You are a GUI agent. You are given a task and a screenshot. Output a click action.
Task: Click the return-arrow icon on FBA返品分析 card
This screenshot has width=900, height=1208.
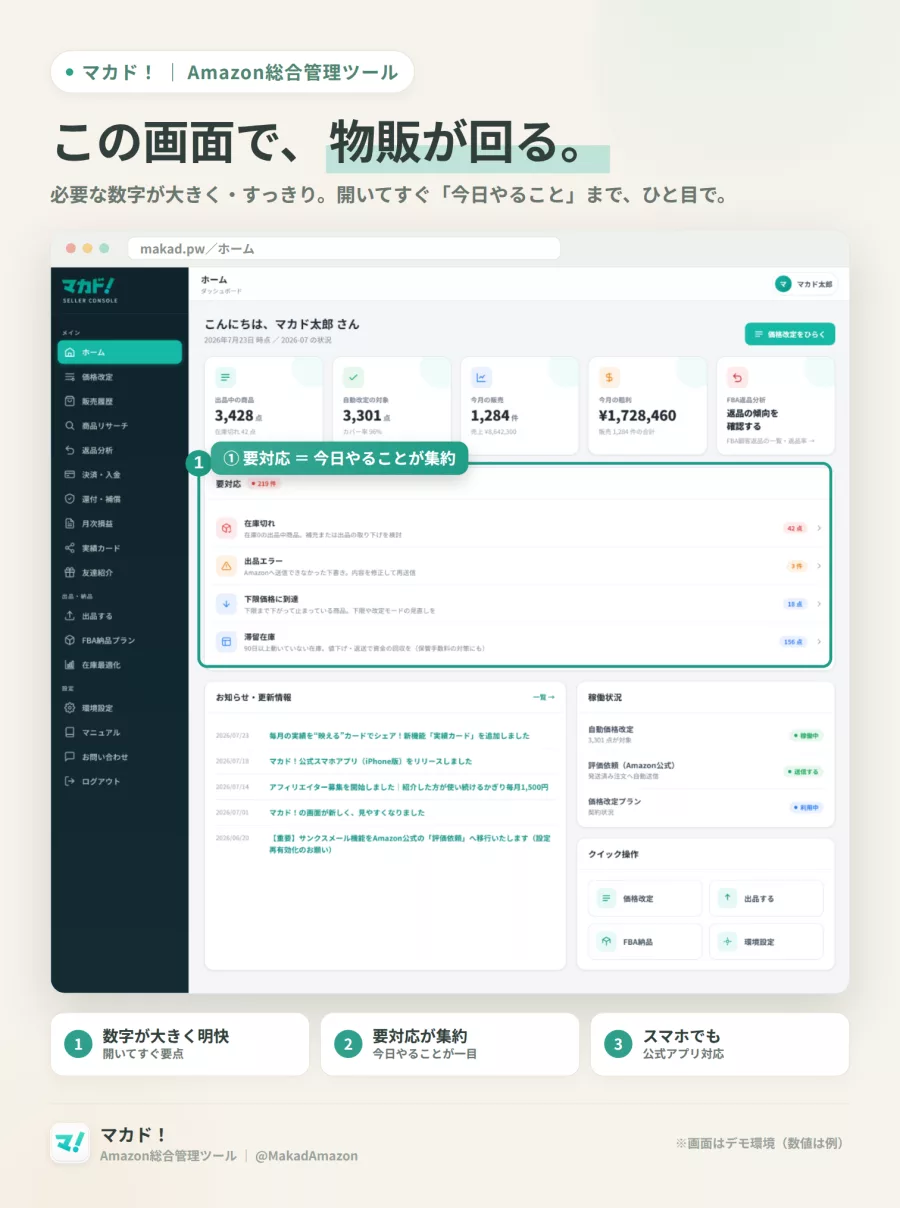click(737, 378)
